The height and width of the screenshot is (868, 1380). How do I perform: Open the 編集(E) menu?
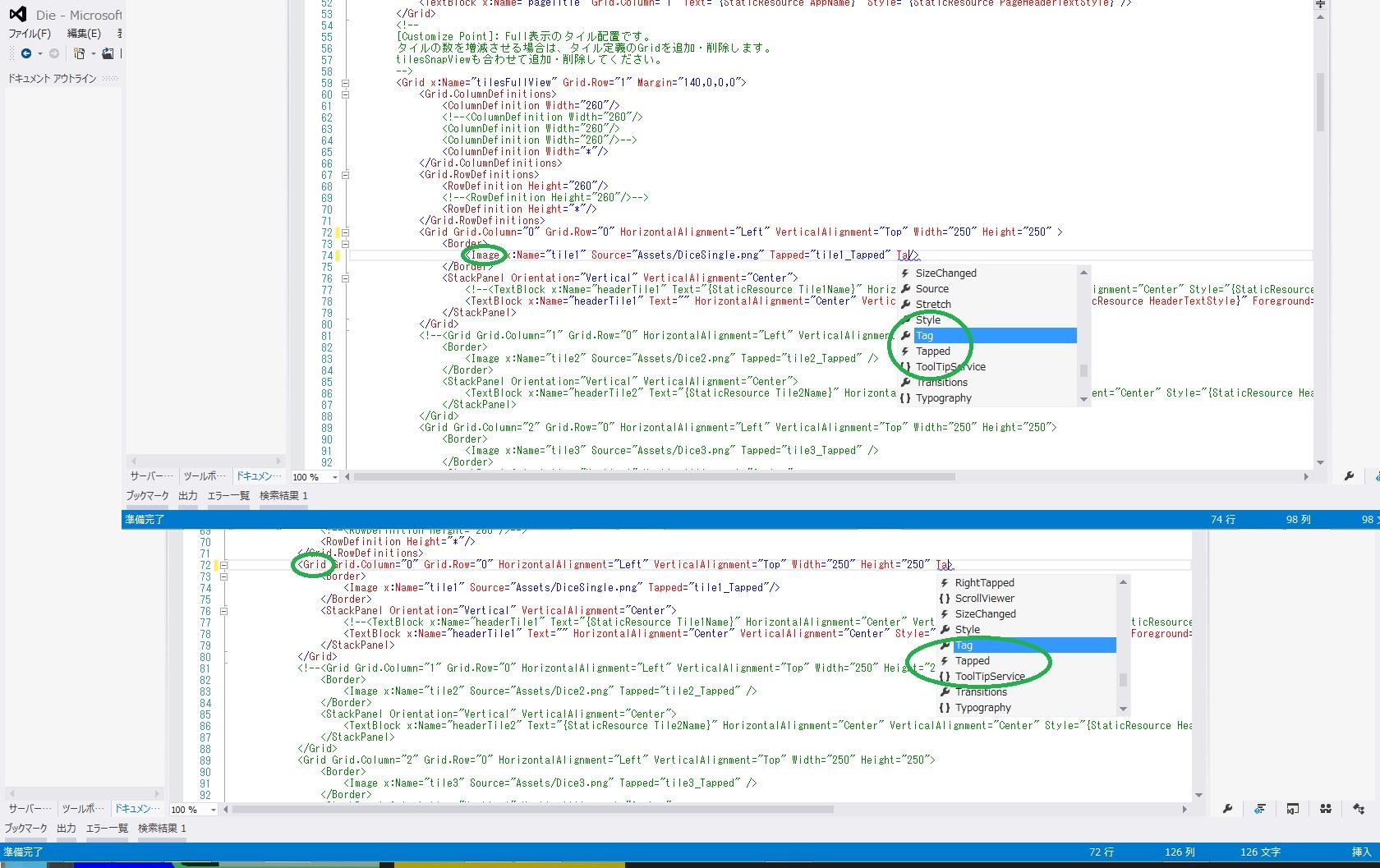(x=84, y=34)
